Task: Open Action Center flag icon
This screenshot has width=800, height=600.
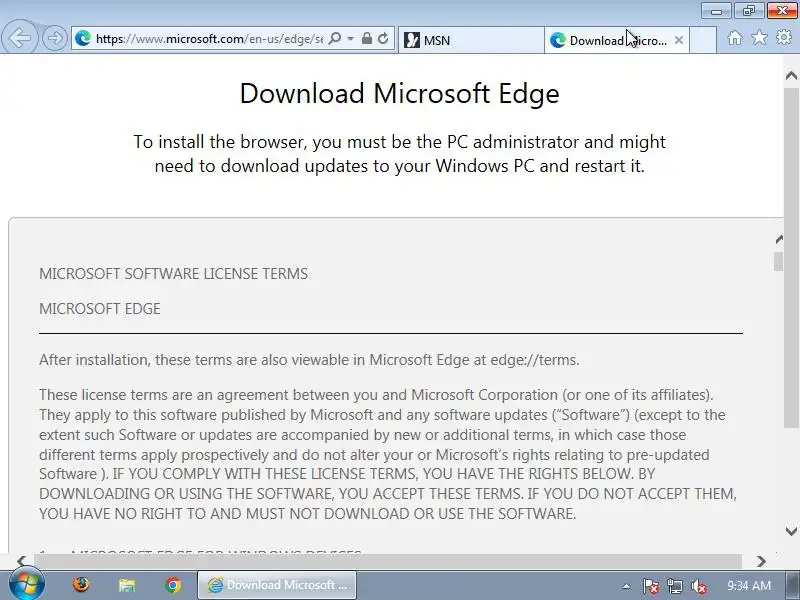Action: [x=650, y=586]
